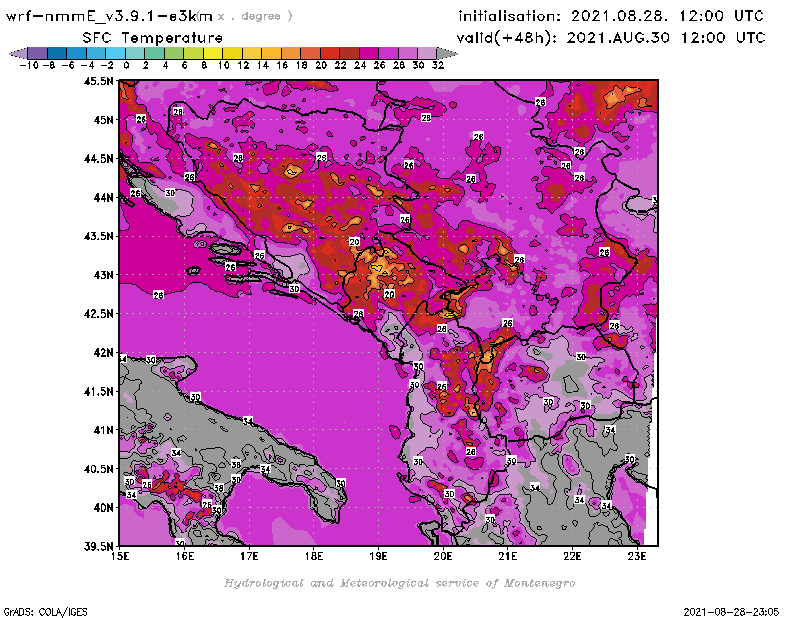Image resolution: width=800 pixels, height=618 pixels.
Task: Pick the pale teal 0 to 2 swatch
Action: 135,54
